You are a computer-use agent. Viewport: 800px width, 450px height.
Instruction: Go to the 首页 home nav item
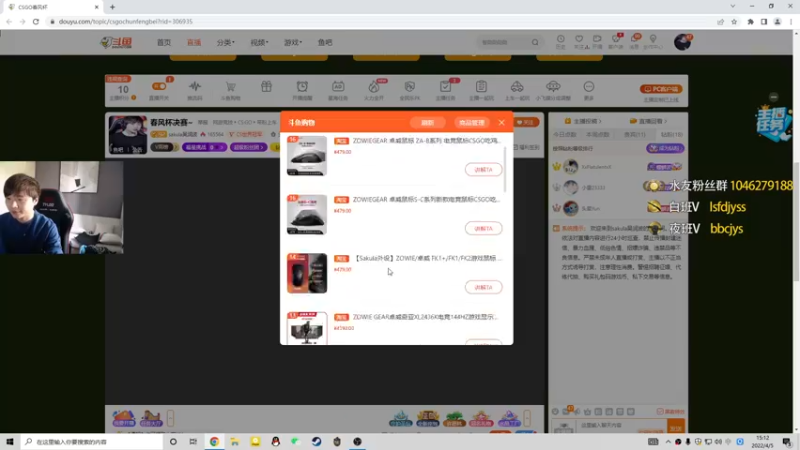[x=164, y=42]
